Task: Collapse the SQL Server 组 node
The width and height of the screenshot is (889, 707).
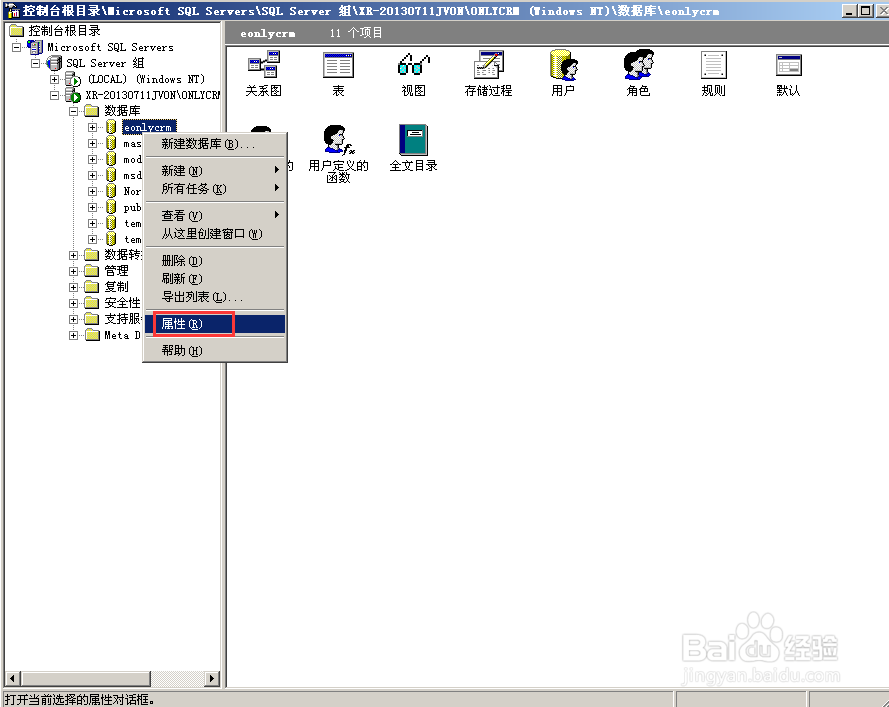Action: (35, 63)
